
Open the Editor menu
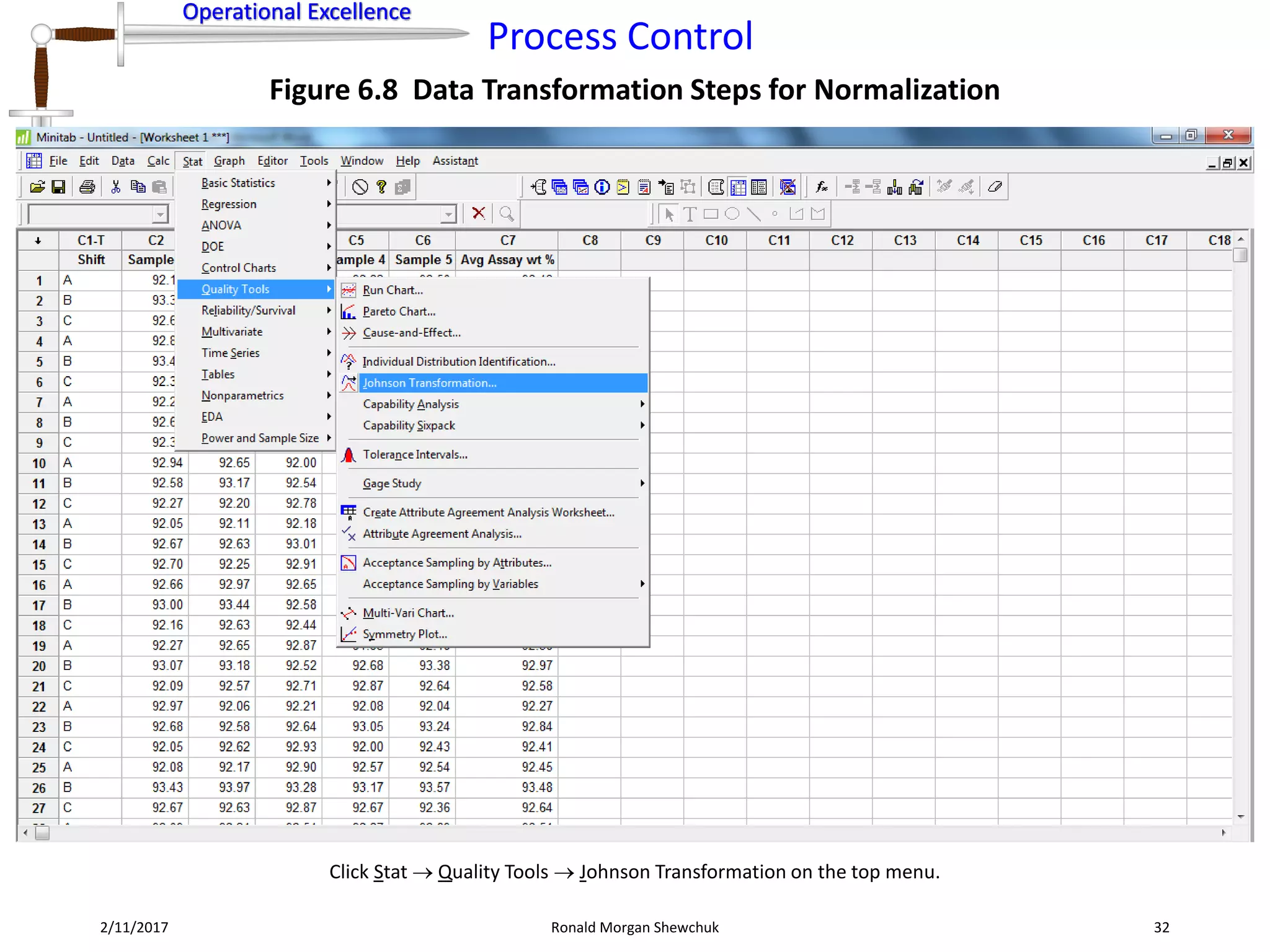[x=272, y=161]
